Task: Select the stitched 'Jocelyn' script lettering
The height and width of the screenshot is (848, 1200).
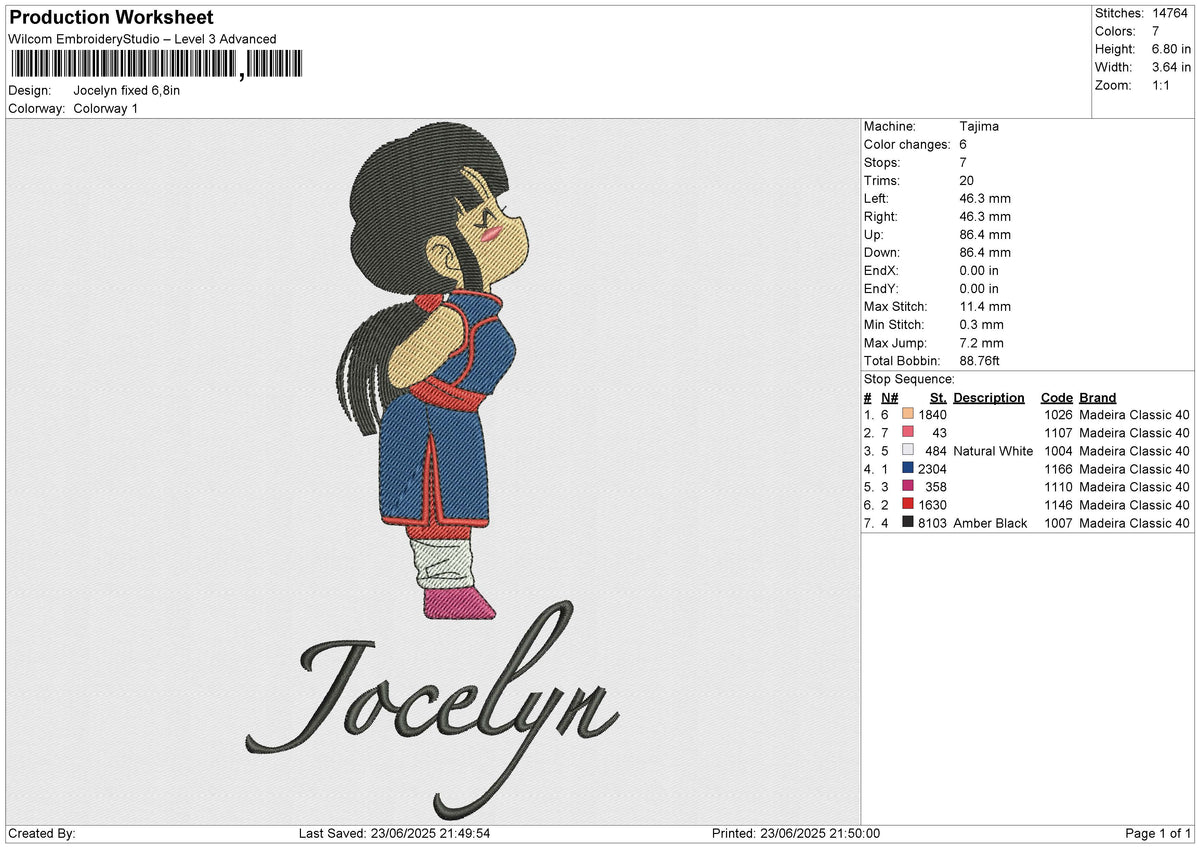Action: click(x=432, y=710)
